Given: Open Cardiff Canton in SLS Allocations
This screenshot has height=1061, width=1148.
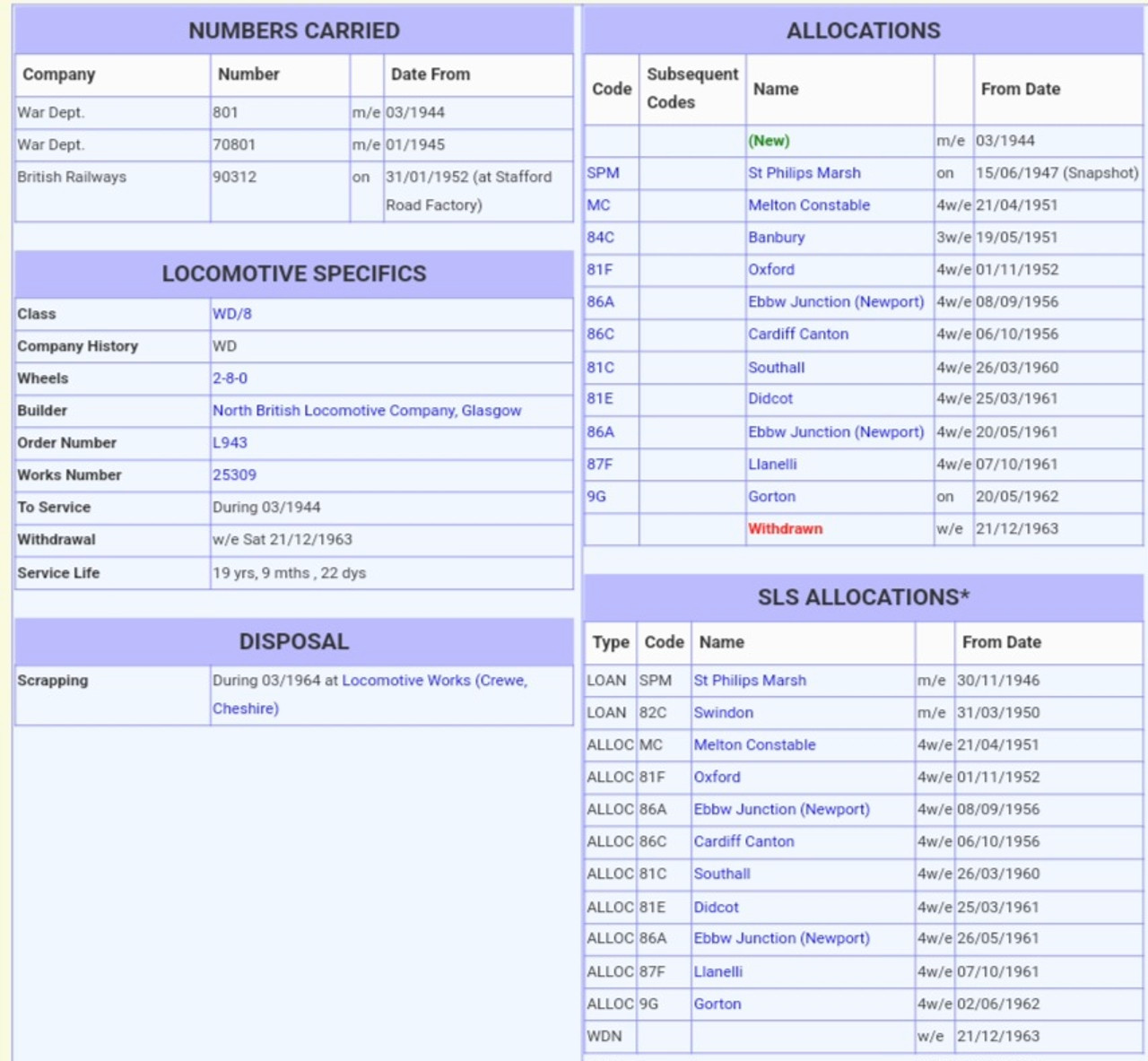Looking at the screenshot, I should point(744,842).
